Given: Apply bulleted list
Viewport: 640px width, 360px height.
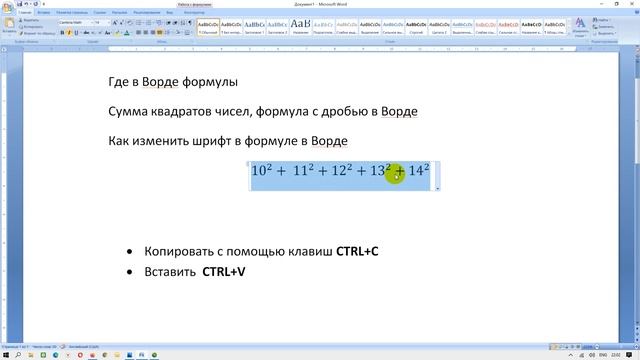Looking at the screenshot, I should pos(139,22).
